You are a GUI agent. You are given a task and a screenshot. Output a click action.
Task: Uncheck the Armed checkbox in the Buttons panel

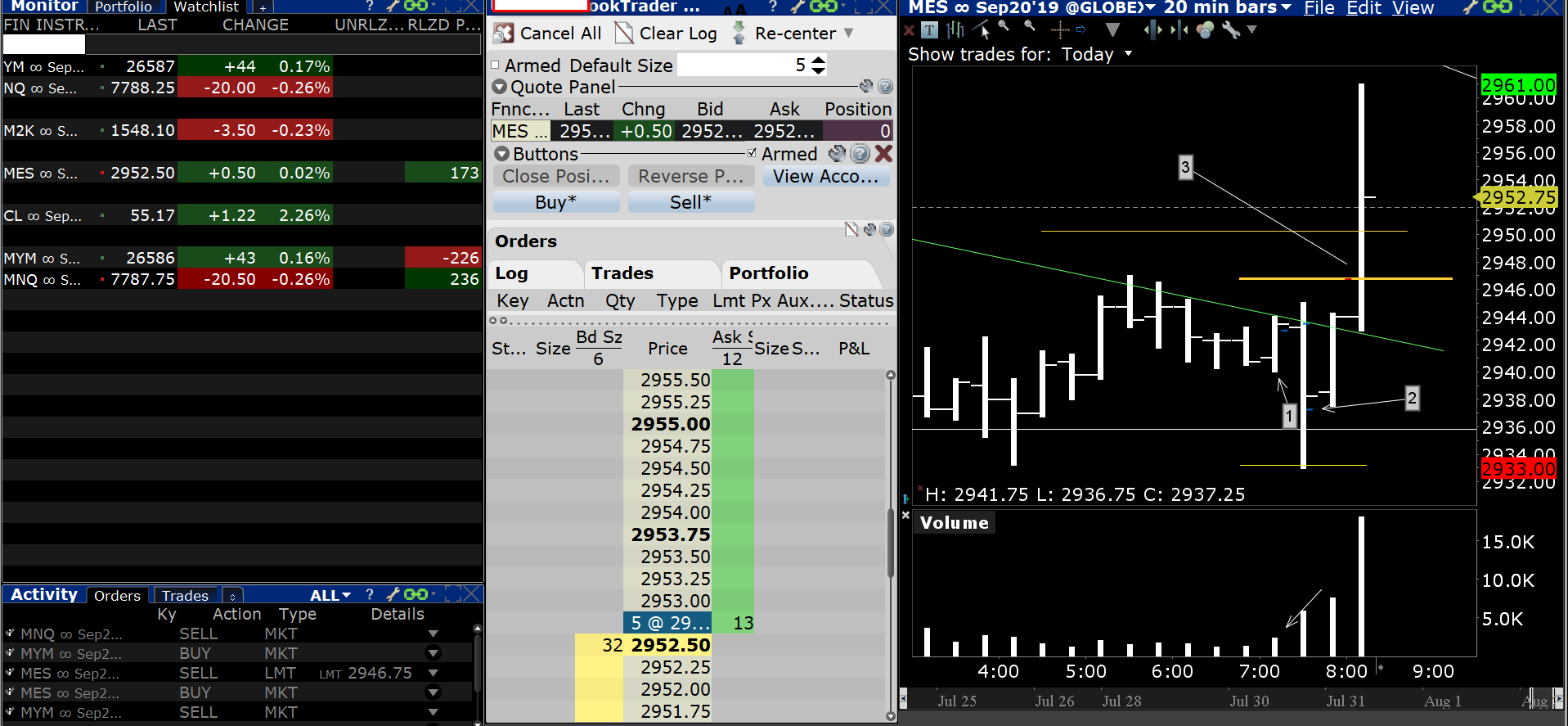pyautogui.click(x=752, y=153)
